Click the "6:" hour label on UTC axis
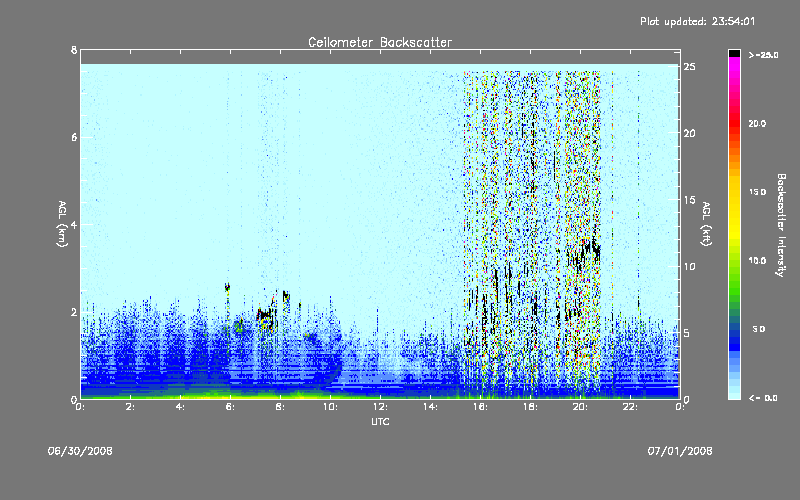The width and height of the screenshot is (800, 500). tap(231, 407)
